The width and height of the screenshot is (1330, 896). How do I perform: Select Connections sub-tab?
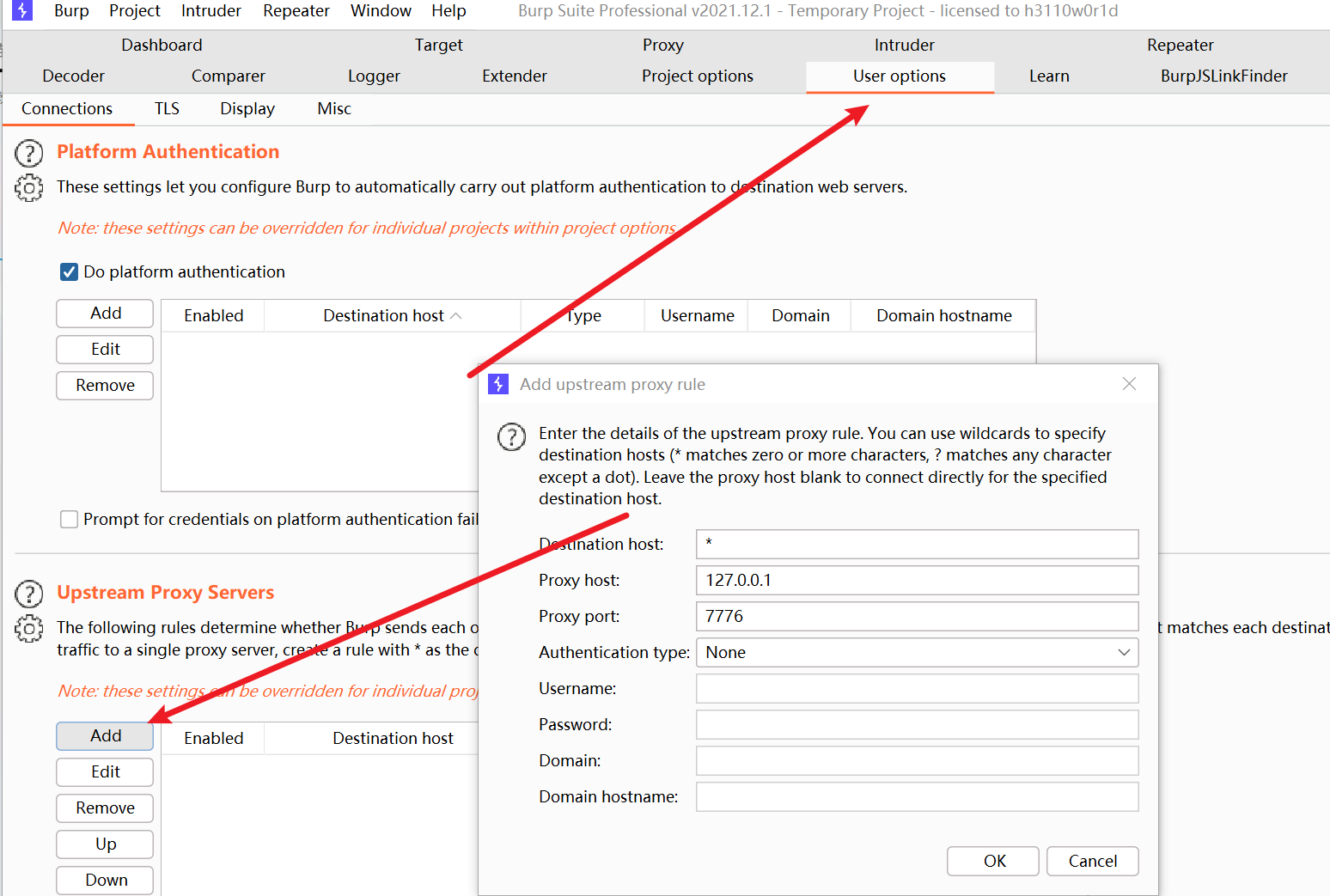pos(67,108)
